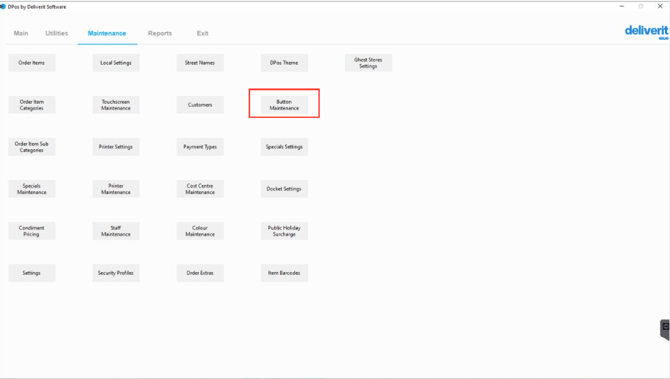Open Cost Centre Maintenance

tap(200, 189)
